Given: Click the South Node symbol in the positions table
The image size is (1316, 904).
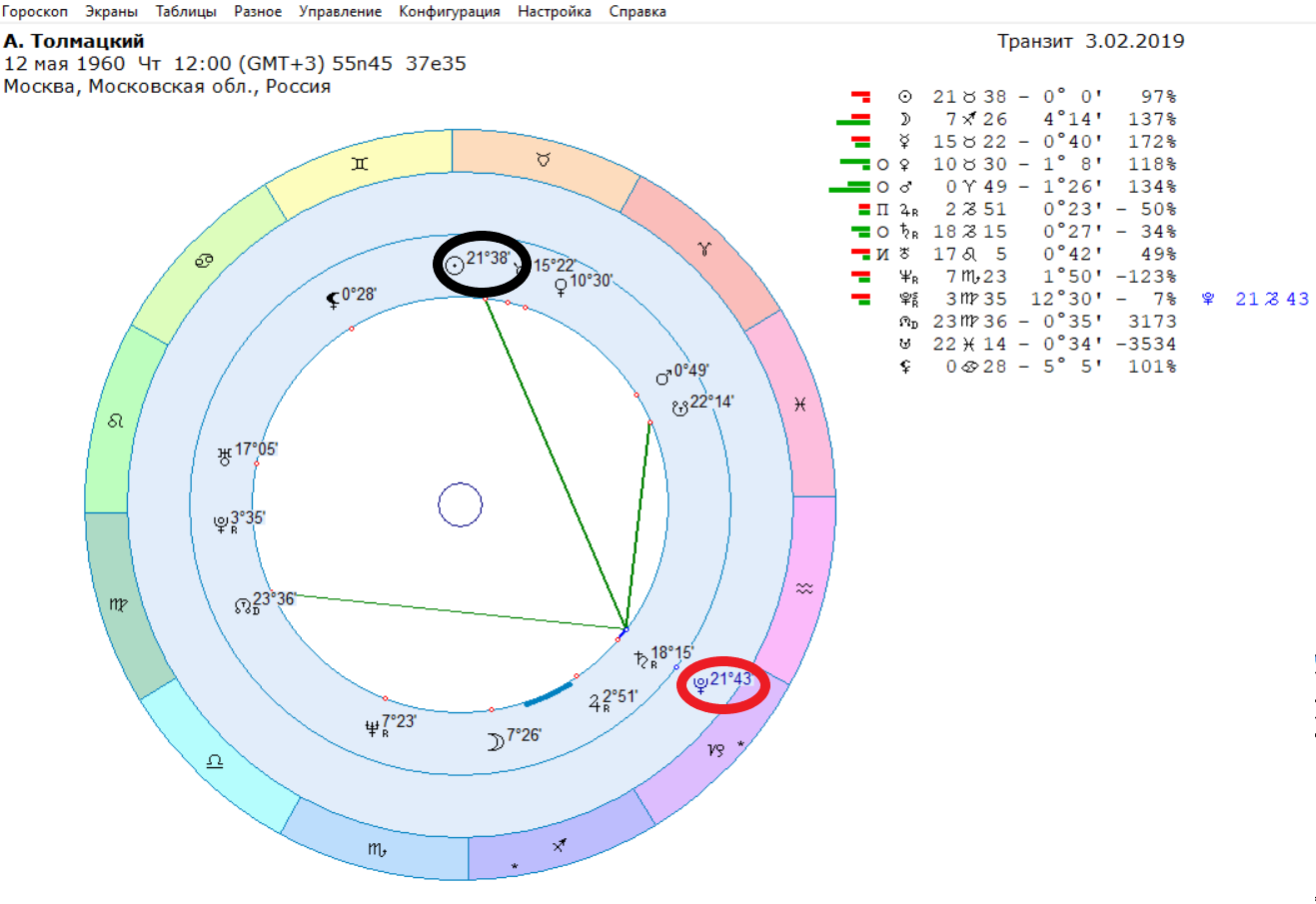Looking at the screenshot, I should point(905,345).
